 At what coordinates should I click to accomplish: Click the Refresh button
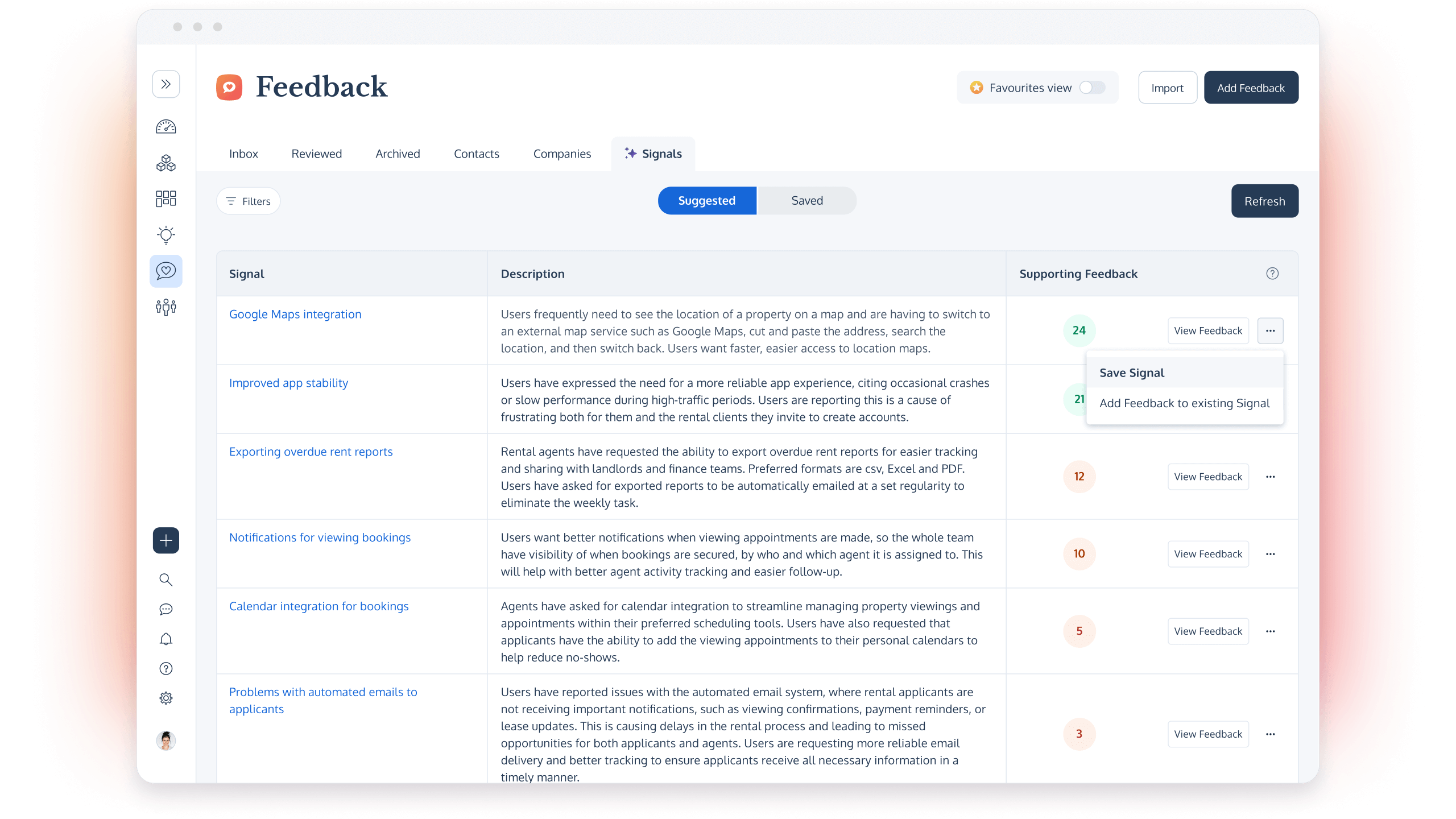coord(1264,201)
